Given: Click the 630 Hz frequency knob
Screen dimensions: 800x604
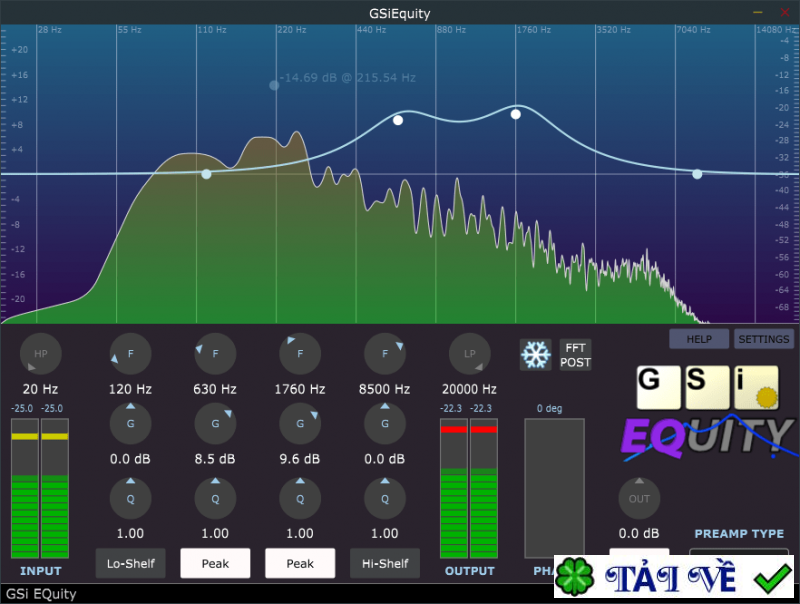Looking at the screenshot, I should pyautogui.click(x=215, y=353).
